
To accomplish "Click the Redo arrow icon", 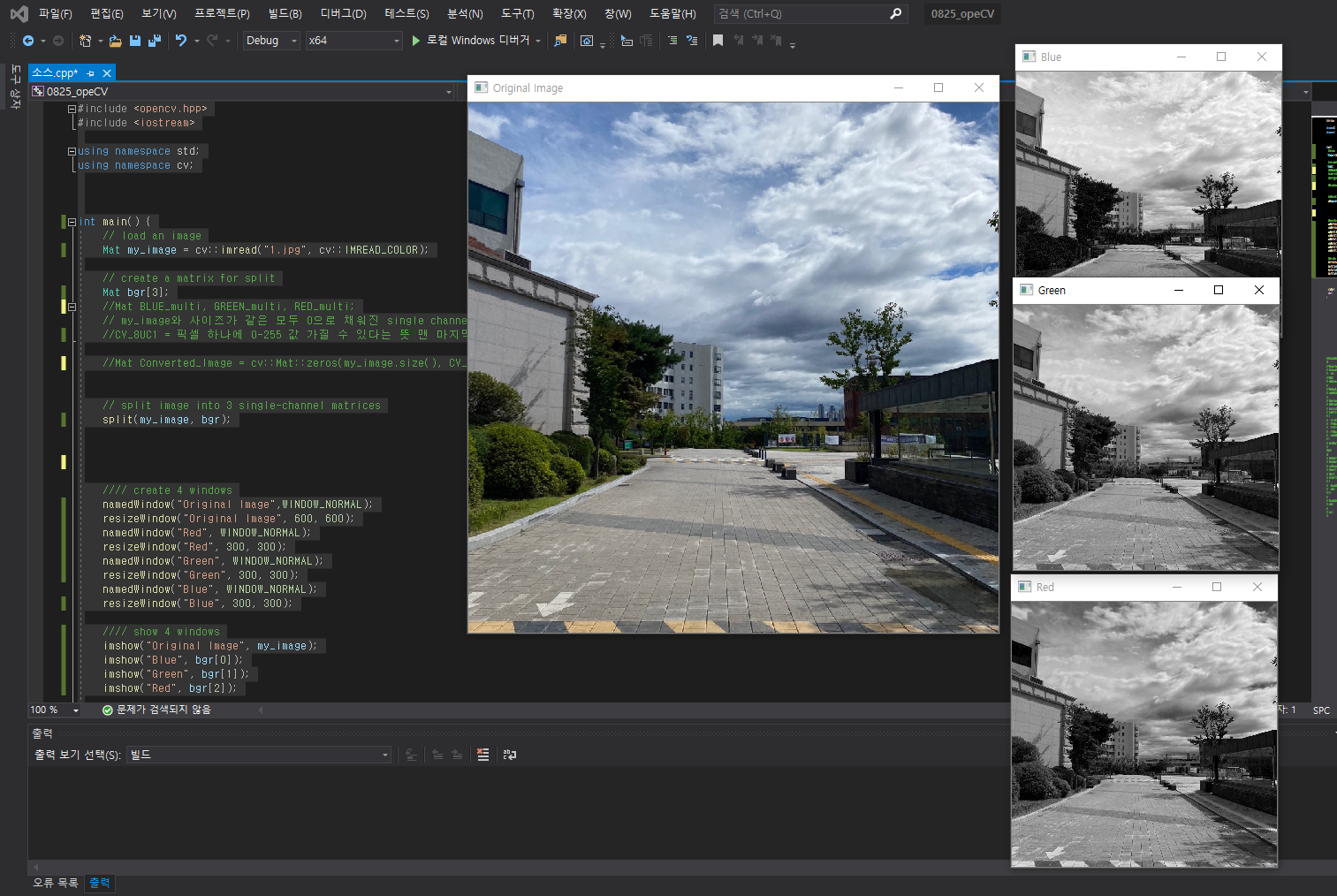I will tap(212, 41).
